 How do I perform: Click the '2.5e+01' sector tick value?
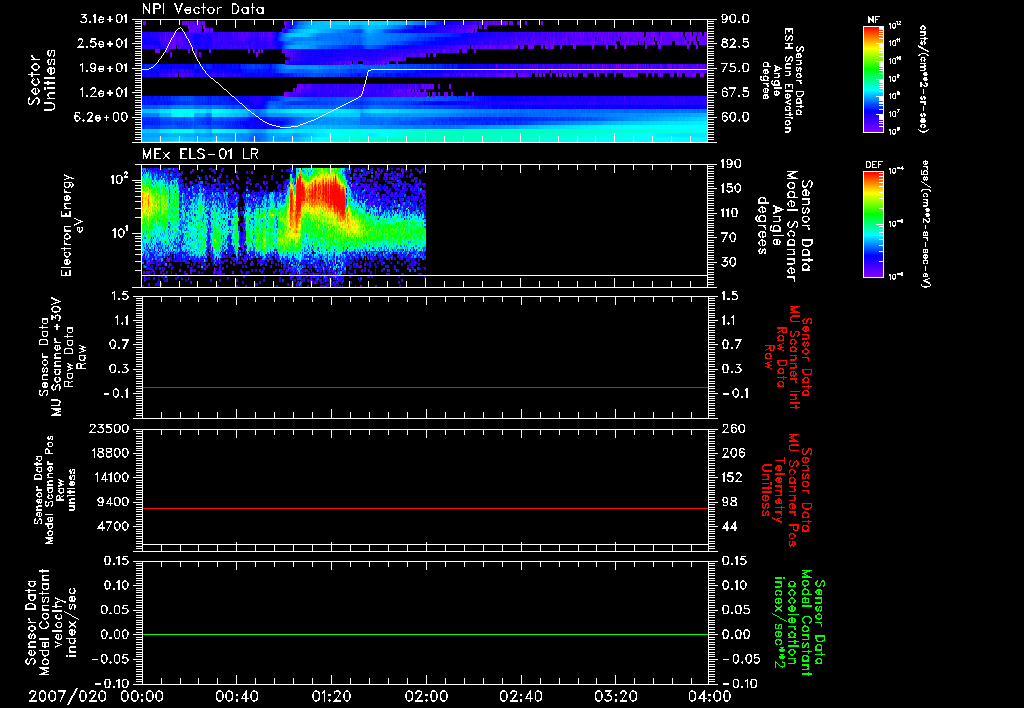(104, 43)
